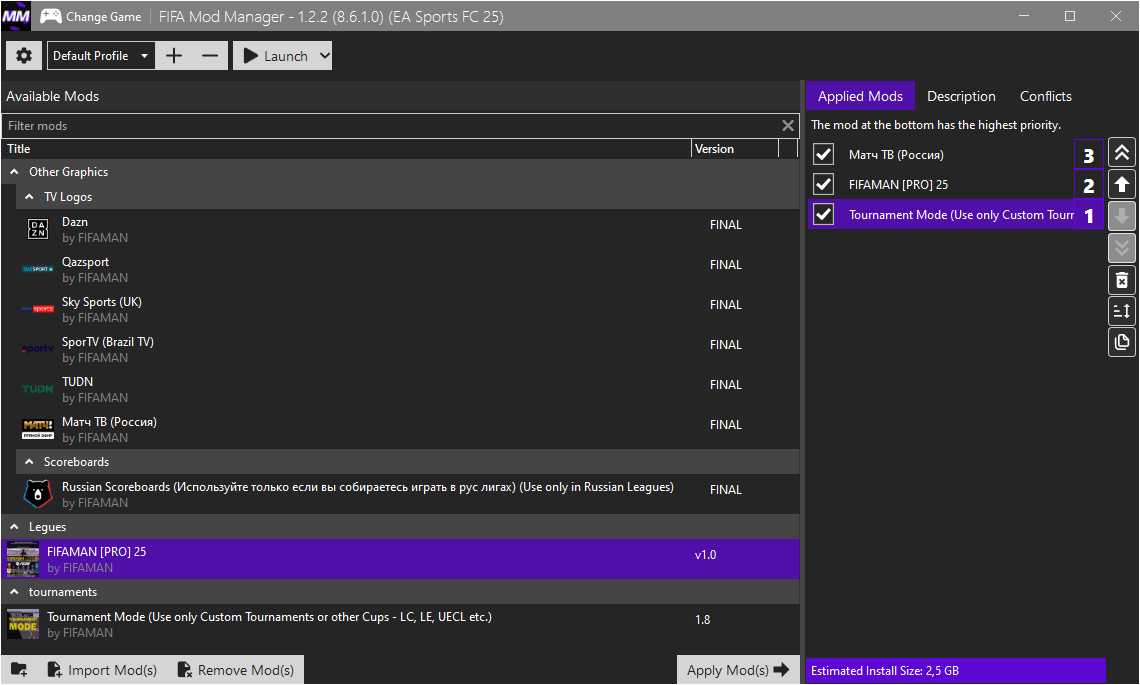This screenshot has height=685, width=1140.
Task: Select the SporTV (Brazil TV) mod title
Action: click(x=108, y=342)
